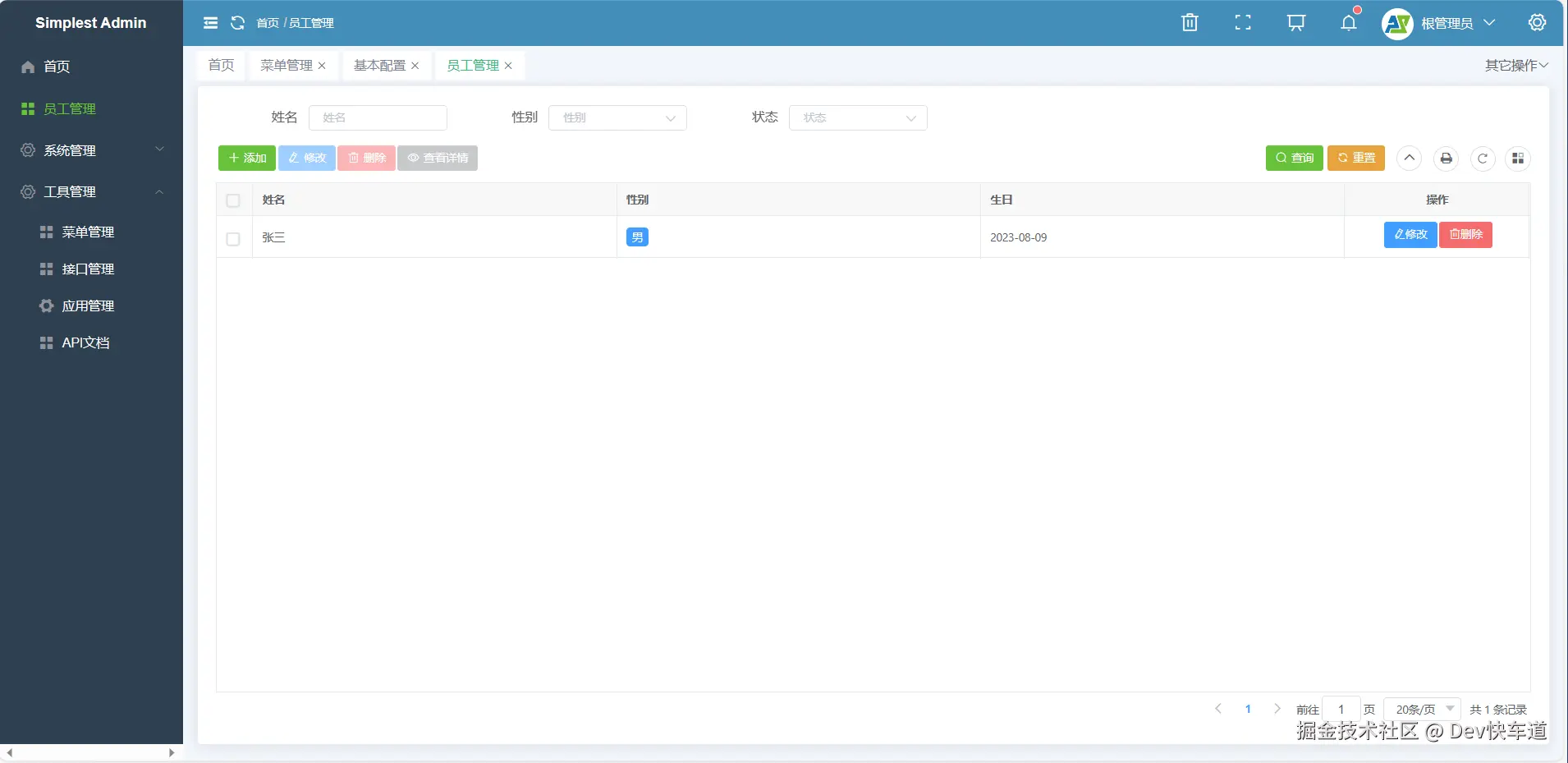Image resolution: width=1568 pixels, height=763 pixels.
Task: Go to previous page arrow
Action: coord(1218,709)
